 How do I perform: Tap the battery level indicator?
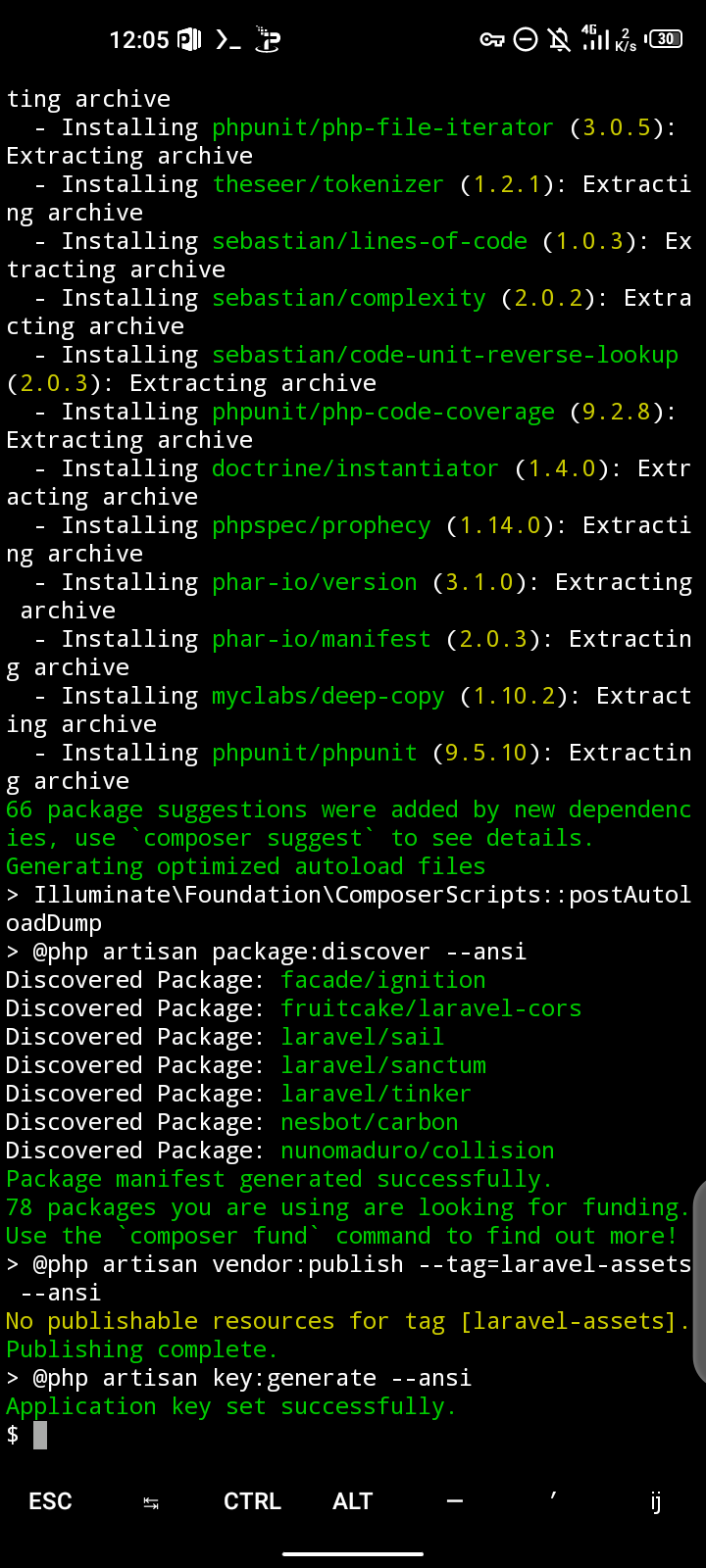click(x=666, y=39)
